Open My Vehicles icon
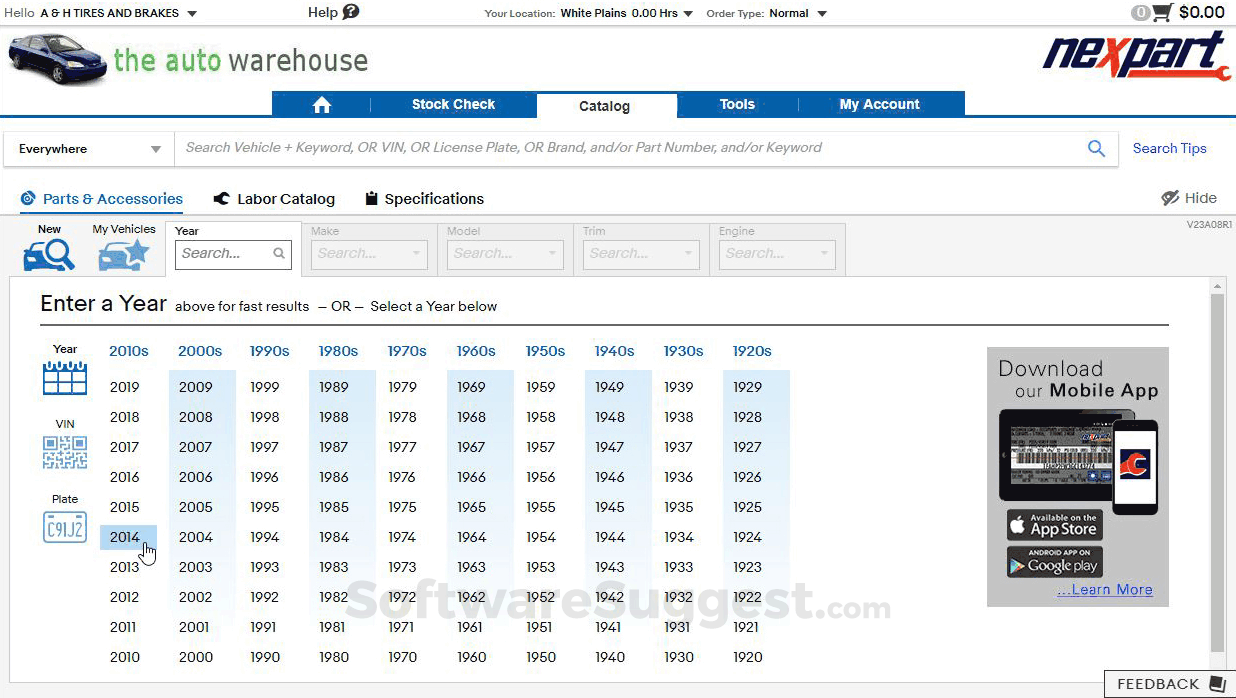1236x698 pixels. pyautogui.click(x=123, y=256)
